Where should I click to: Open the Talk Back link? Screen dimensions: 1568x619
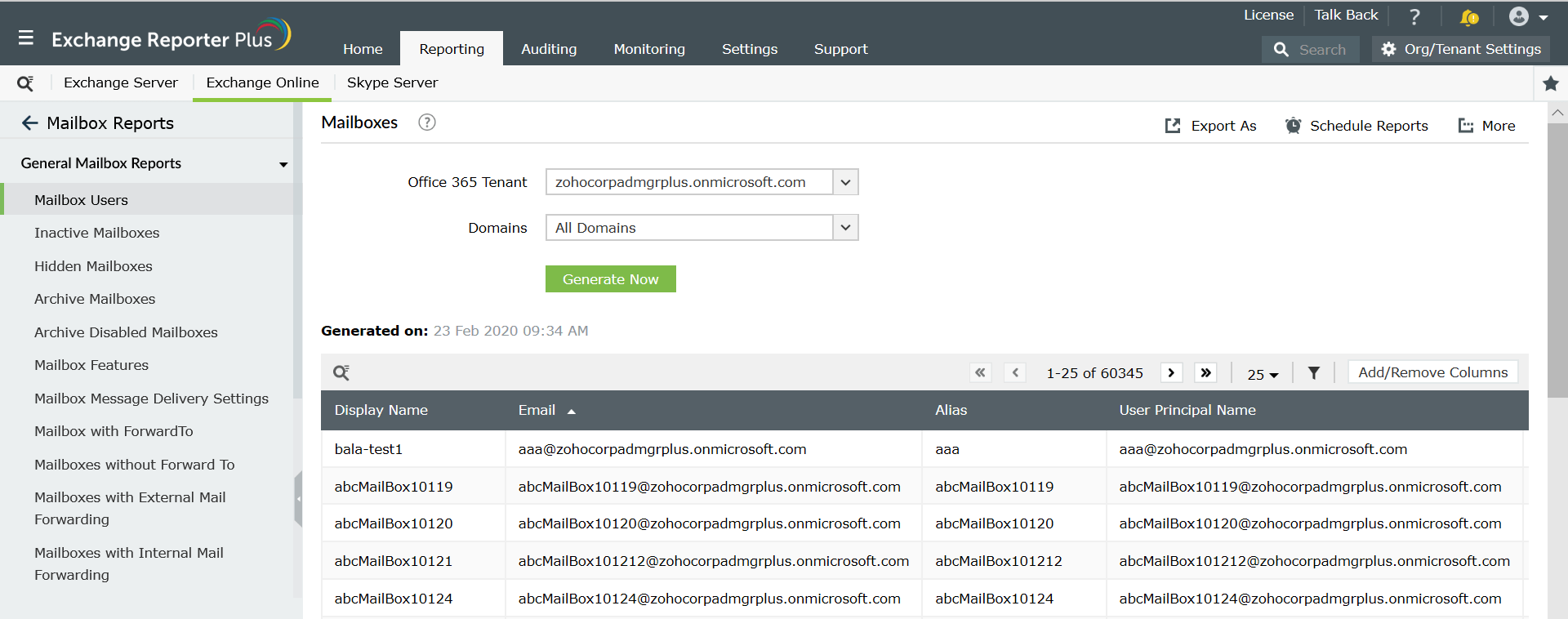tap(1346, 15)
